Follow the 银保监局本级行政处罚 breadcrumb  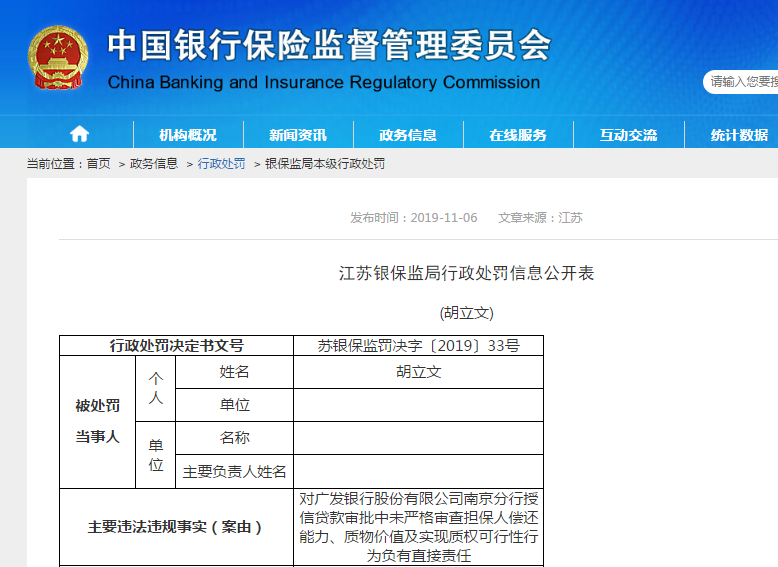[x=325, y=164]
